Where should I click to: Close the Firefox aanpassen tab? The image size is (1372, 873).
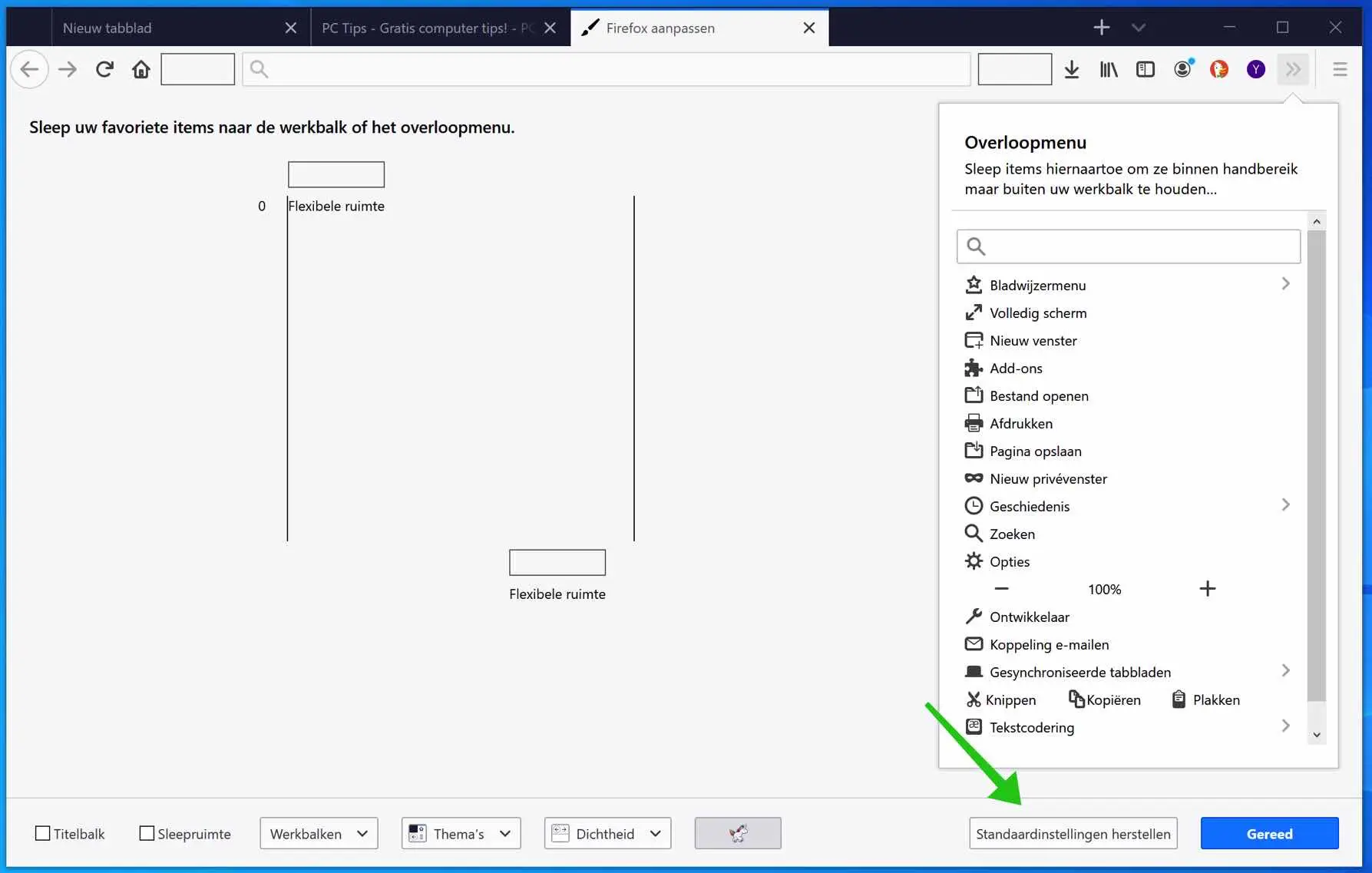[x=809, y=28]
